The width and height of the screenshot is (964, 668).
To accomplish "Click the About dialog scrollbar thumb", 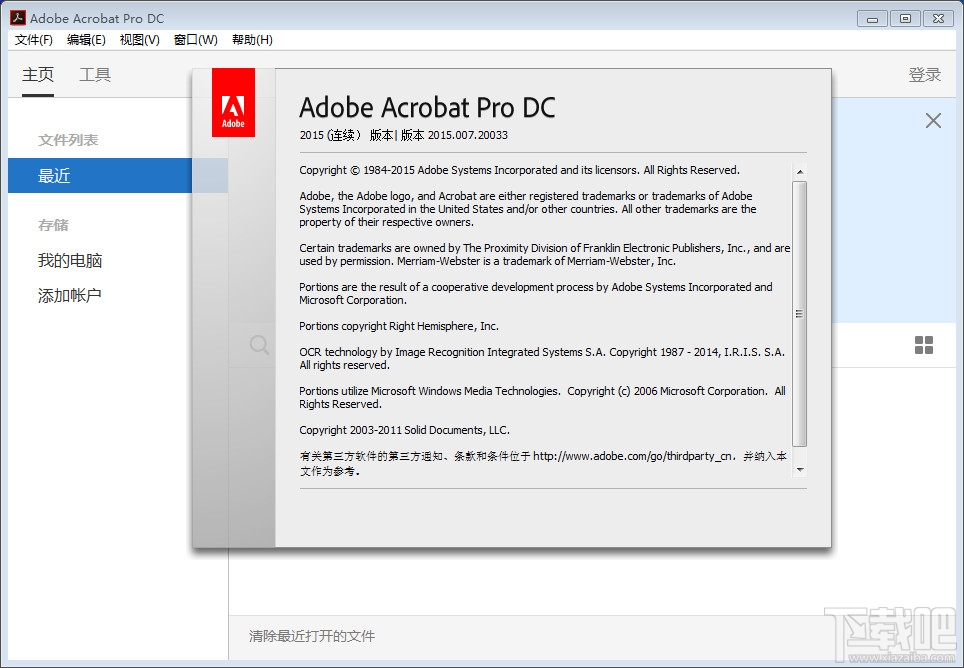I will pos(799,313).
